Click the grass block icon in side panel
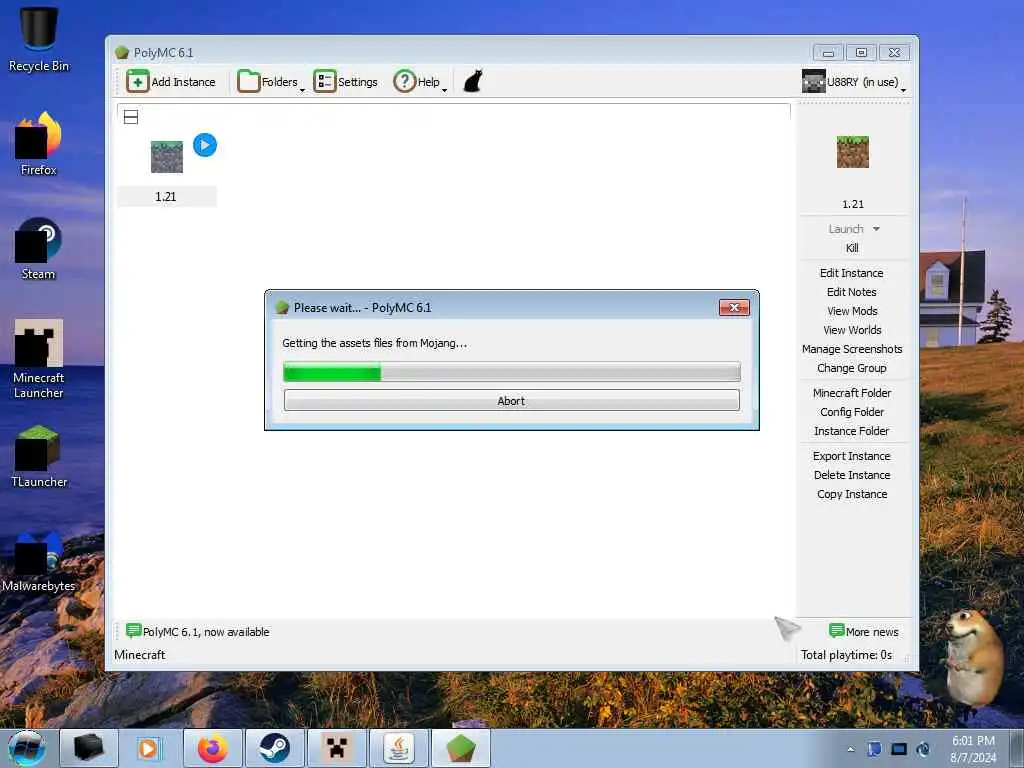 (x=853, y=152)
